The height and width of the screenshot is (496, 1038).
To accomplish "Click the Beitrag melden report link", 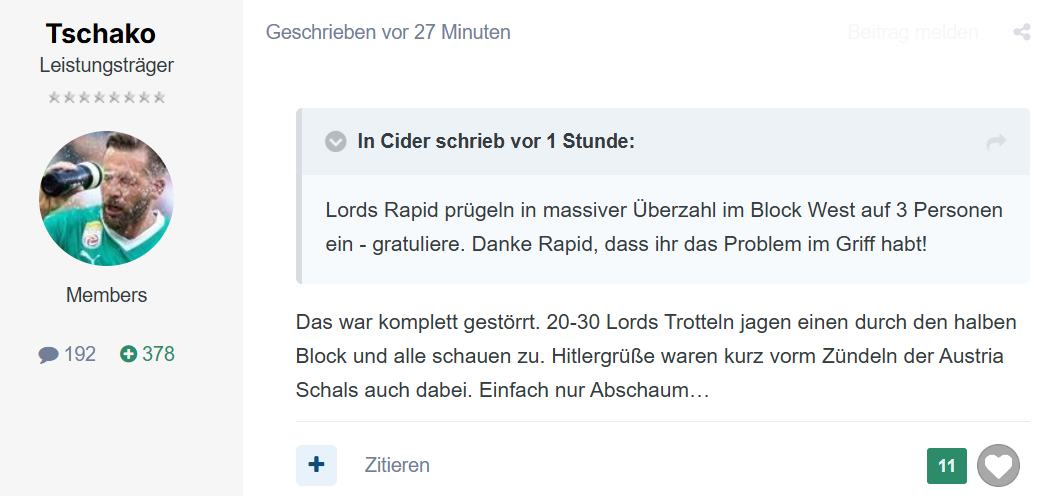I will point(913,32).
